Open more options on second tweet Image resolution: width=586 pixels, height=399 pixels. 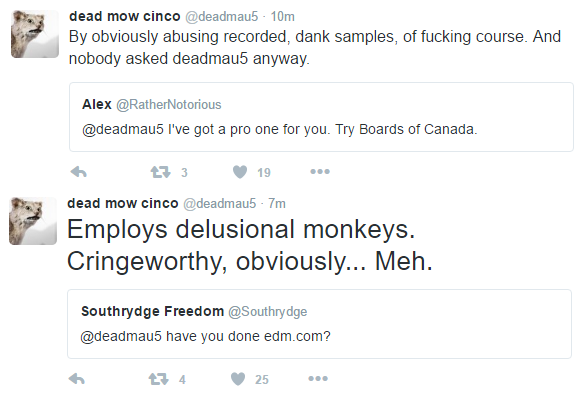coord(318,379)
